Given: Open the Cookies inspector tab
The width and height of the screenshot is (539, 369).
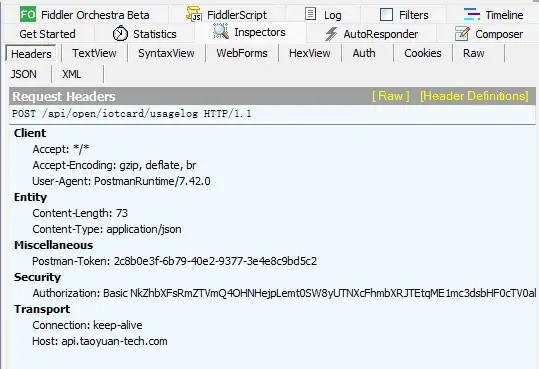Looking at the screenshot, I should tap(423, 53).
